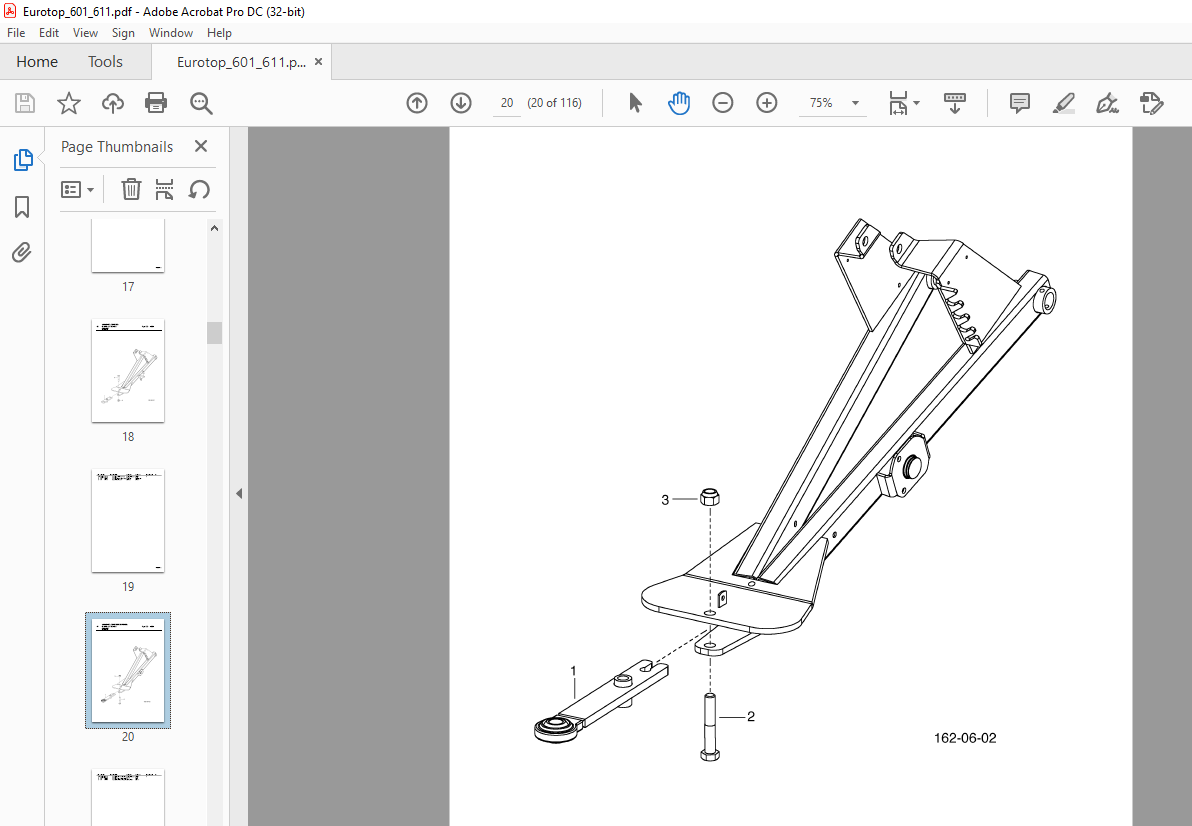Switch to the Home tab
The height and width of the screenshot is (826, 1192).
pyautogui.click(x=36, y=62)
